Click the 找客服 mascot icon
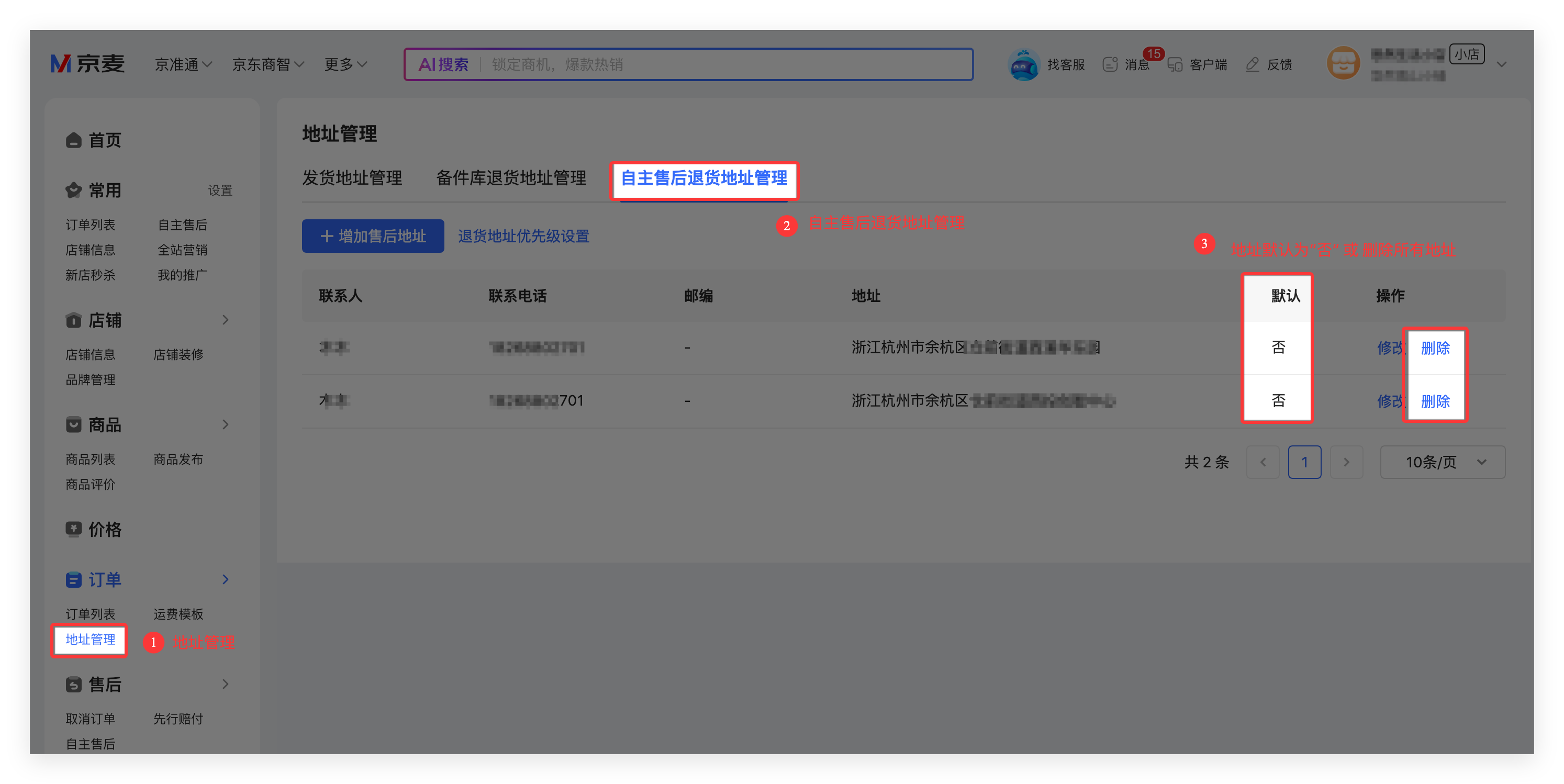 click(x=1024, y=64)
